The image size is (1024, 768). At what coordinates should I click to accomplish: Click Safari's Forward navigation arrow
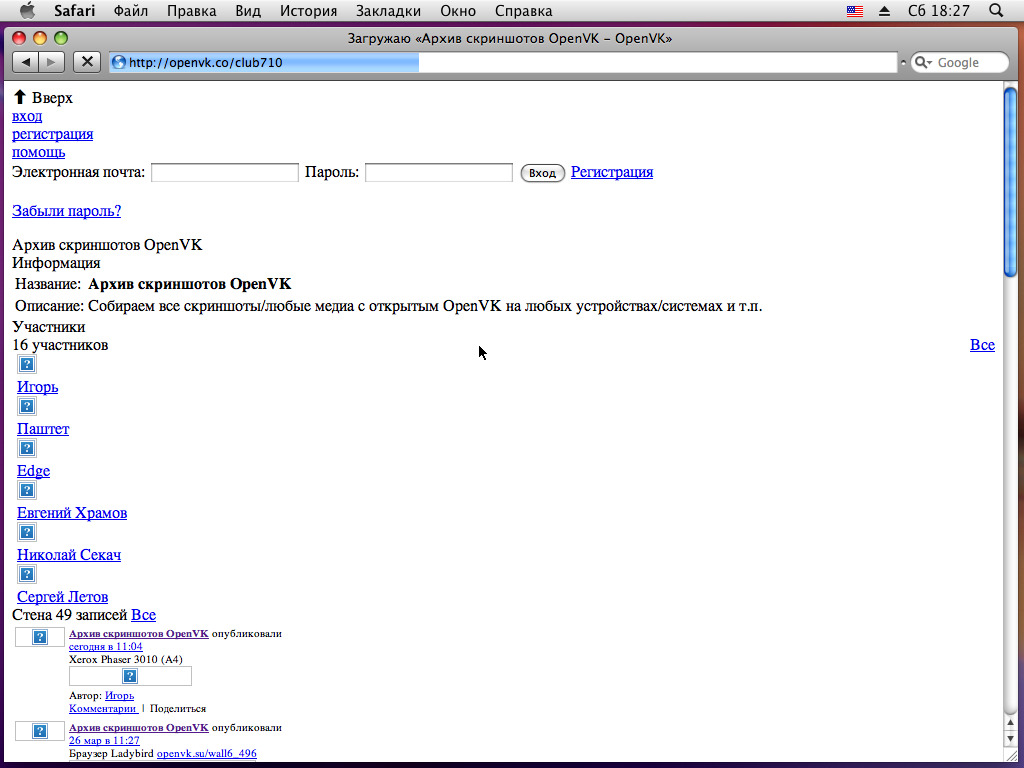point(52,62)
